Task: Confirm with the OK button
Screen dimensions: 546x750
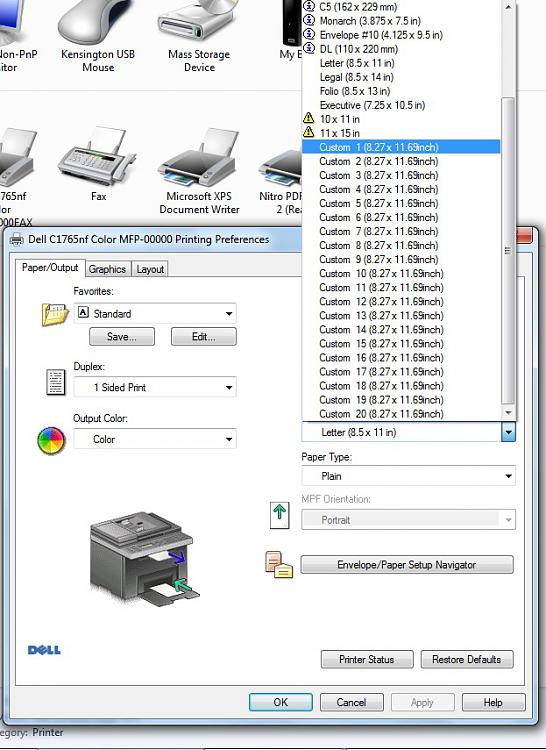Action: [x=281, y=702]
